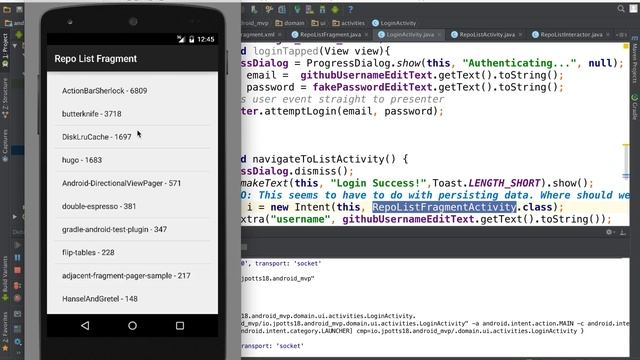Open the Search Everywhere magnifier
The width and height of the screenshot is (640, 360).
coord(621,9)
